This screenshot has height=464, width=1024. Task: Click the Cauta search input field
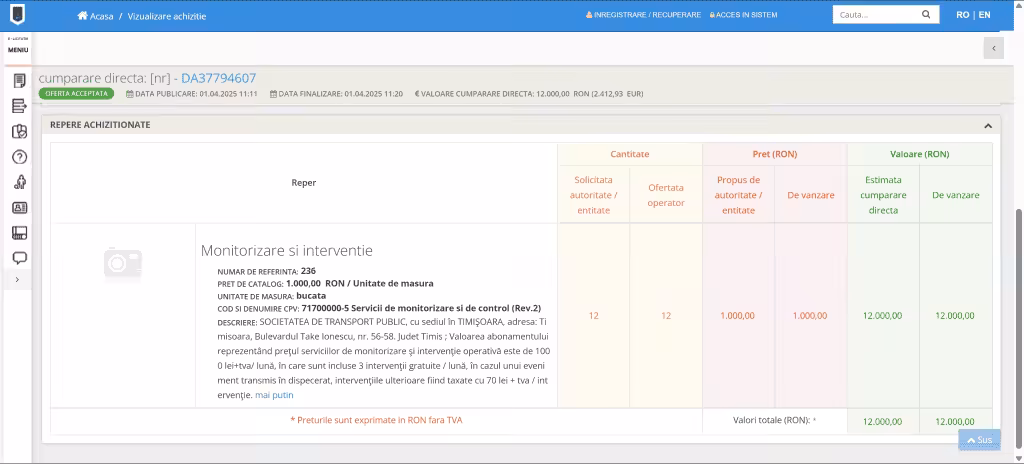877,14
